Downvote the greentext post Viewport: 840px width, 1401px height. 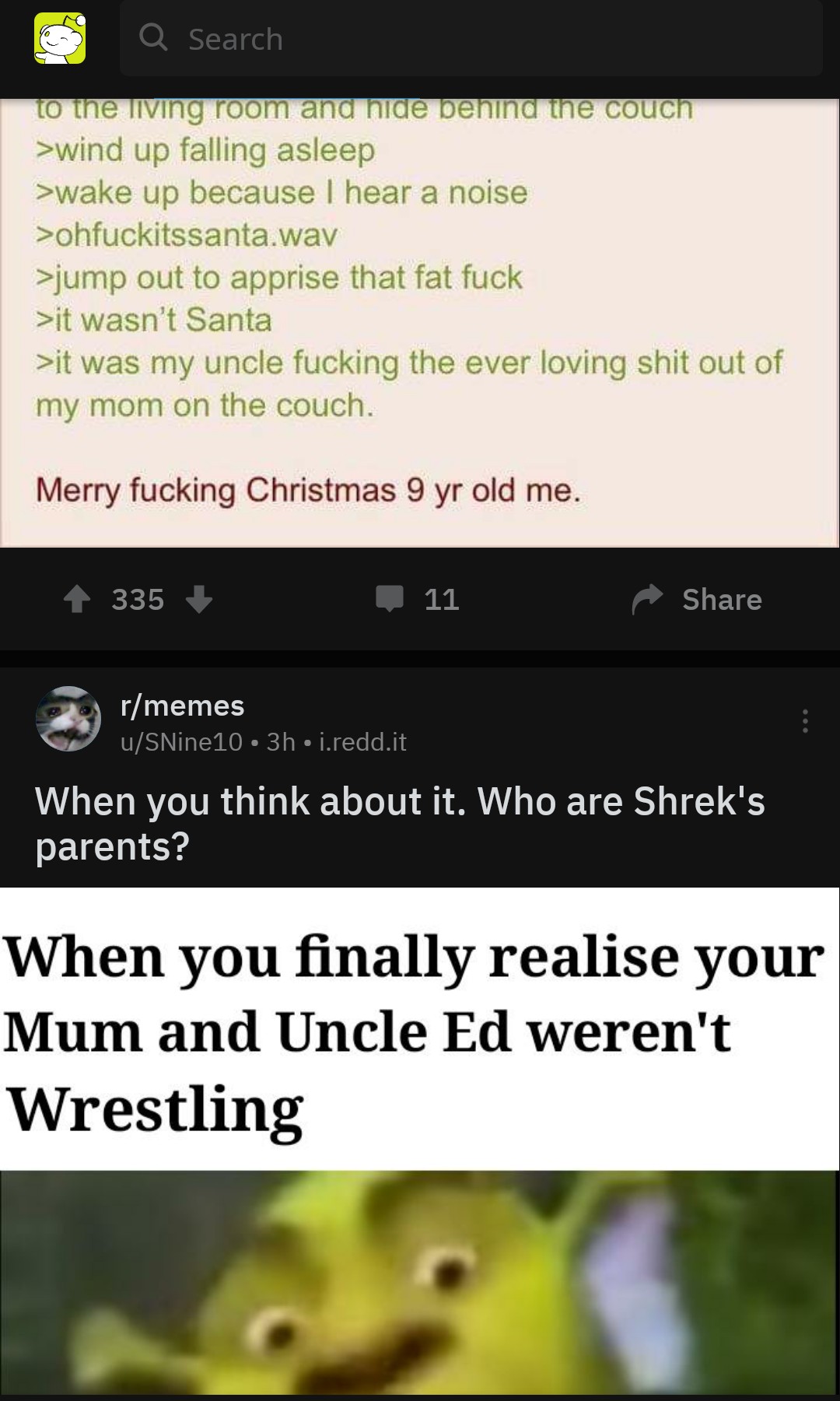tap(199, 599)
